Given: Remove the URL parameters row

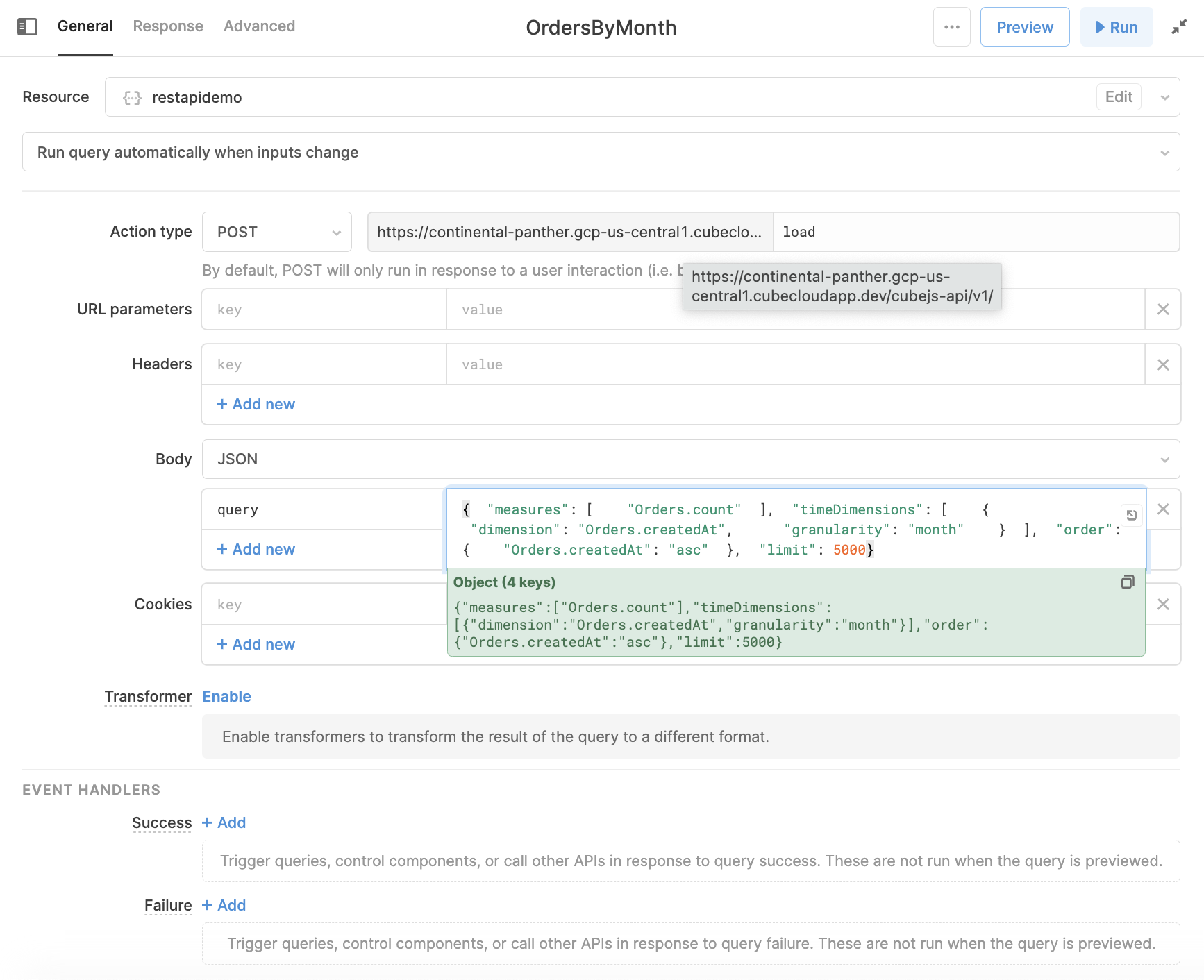Looking at the screenshot, I should tap(1163, 310).
